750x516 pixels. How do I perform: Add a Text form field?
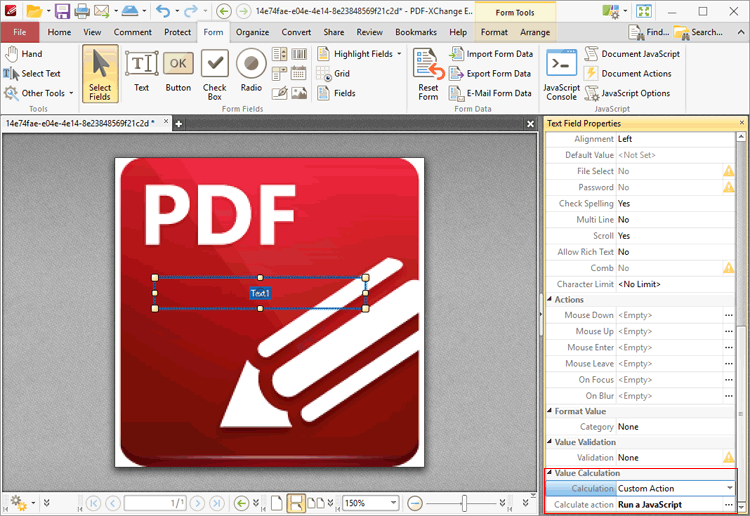point(142,73)
